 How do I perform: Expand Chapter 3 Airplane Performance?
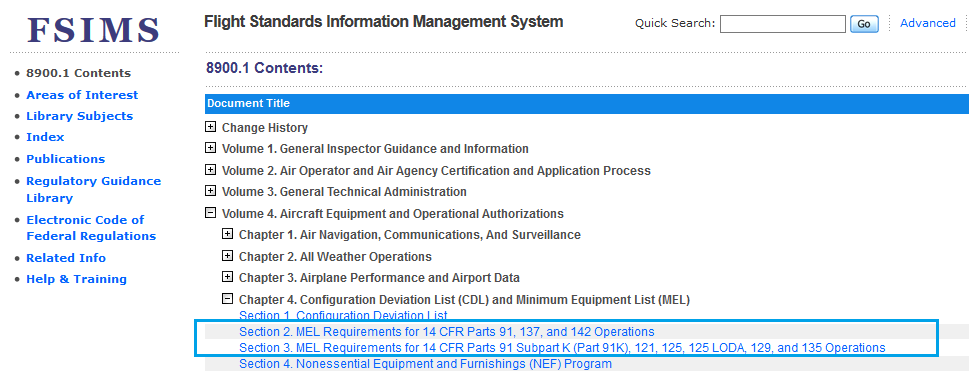(x=228, y=277)
